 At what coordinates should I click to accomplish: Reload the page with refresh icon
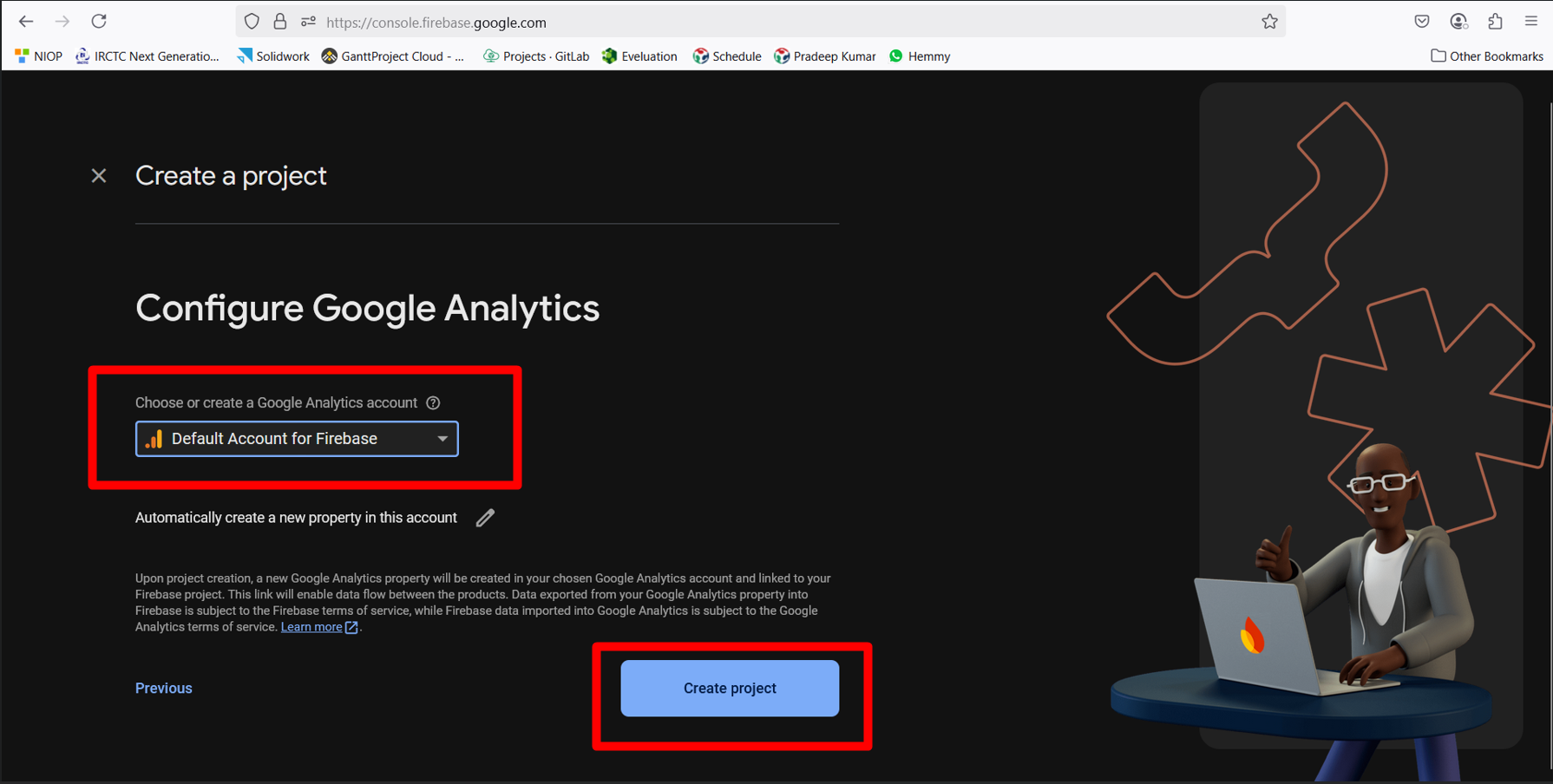pos(99,21)
